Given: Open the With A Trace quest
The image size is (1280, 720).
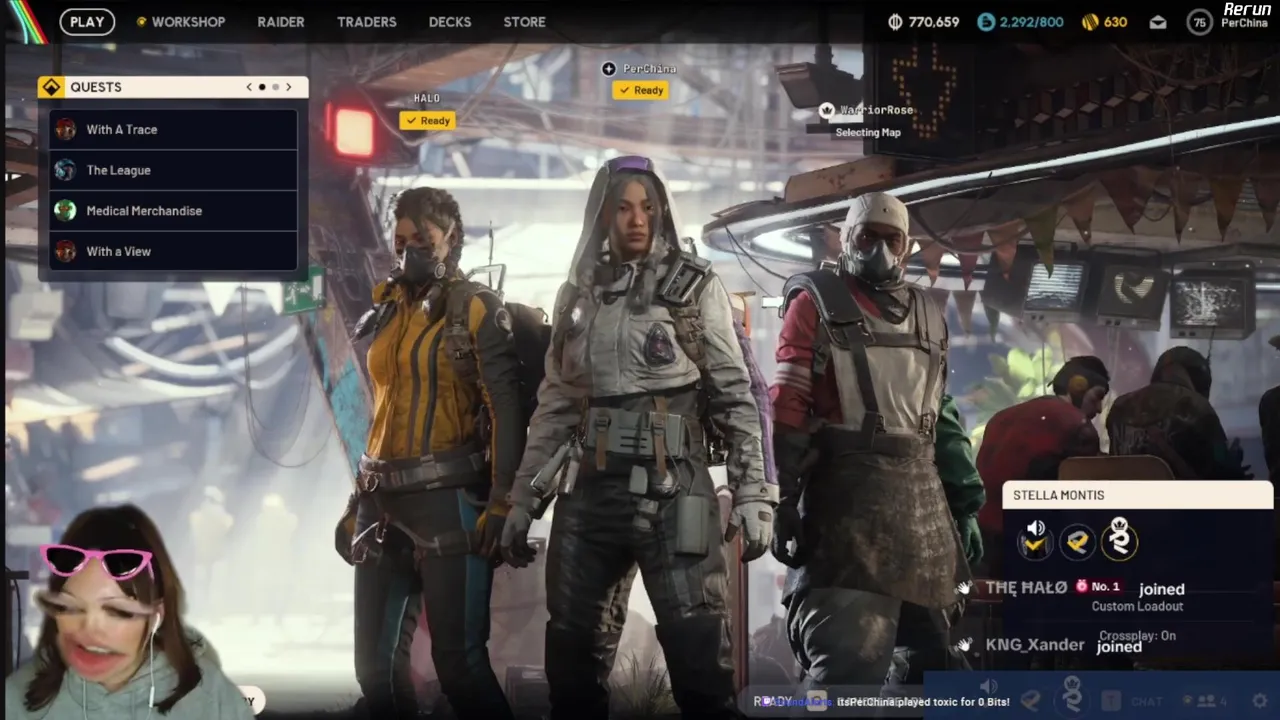Looking at the screenshot, I should tap(173, 129).
